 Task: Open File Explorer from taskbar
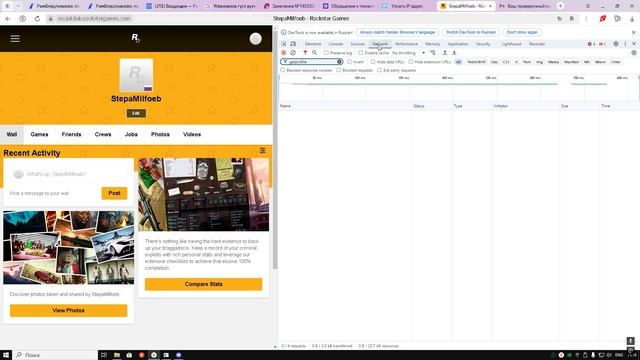point(117,355)
